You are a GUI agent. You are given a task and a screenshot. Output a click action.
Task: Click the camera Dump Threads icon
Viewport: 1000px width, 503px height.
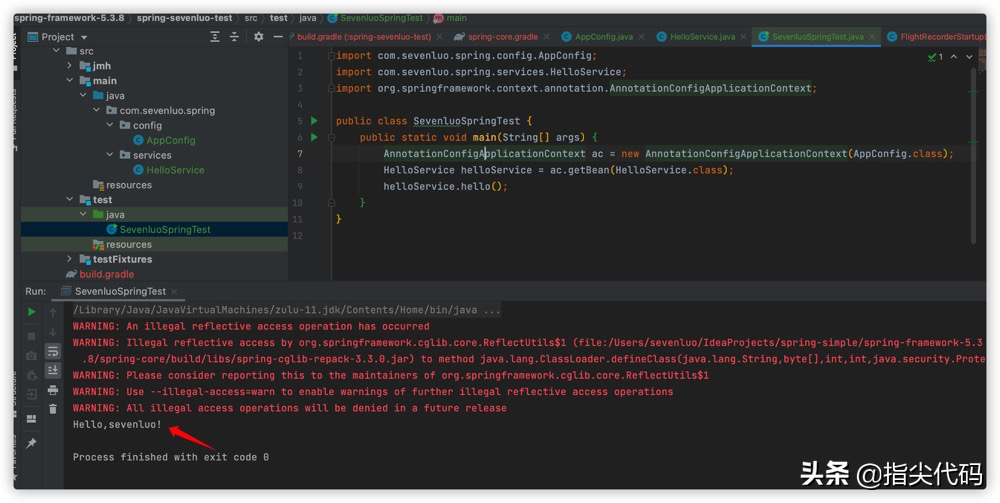(x=31, y=356)
